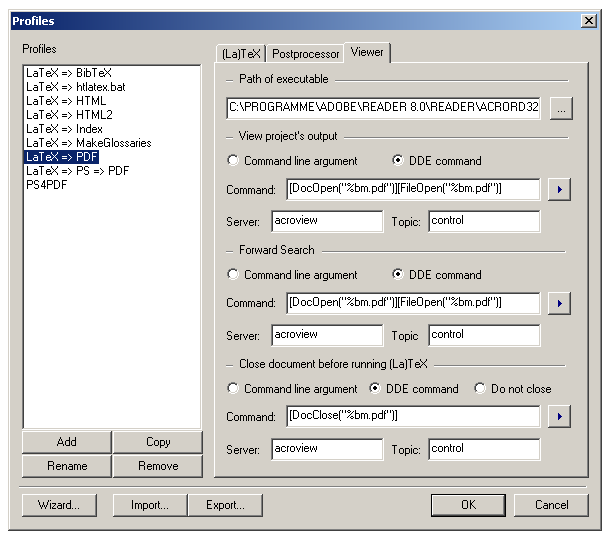Click the Copy profile button
The width and height of the screenshot is (606, 538).
(158, 442)
